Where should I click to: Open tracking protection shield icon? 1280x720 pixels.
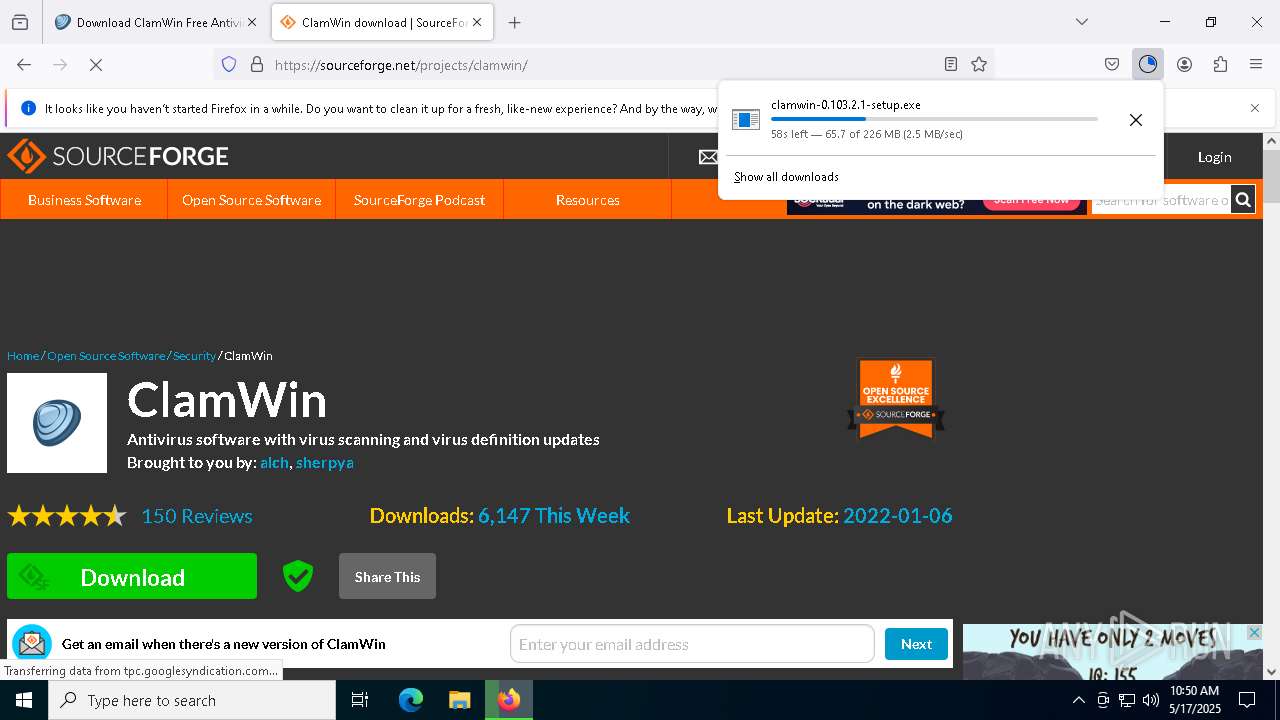pyautogui.click(x=229, y=64)
